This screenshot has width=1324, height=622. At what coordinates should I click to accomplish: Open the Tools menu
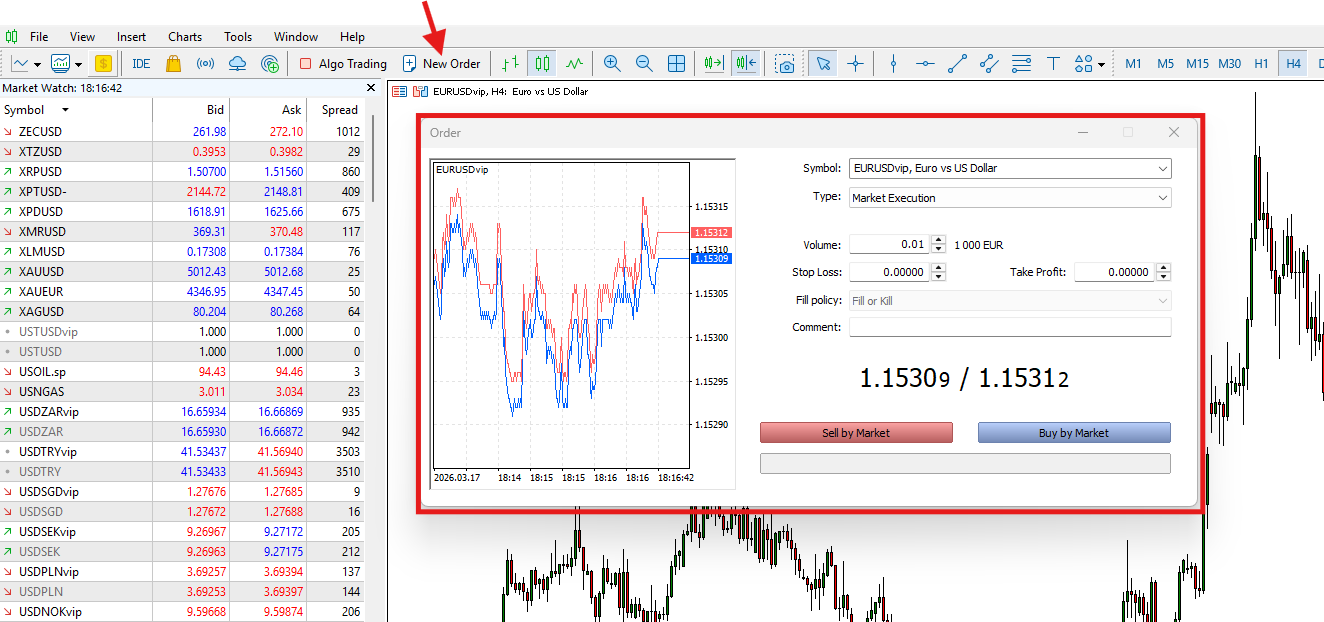[238, 37]
